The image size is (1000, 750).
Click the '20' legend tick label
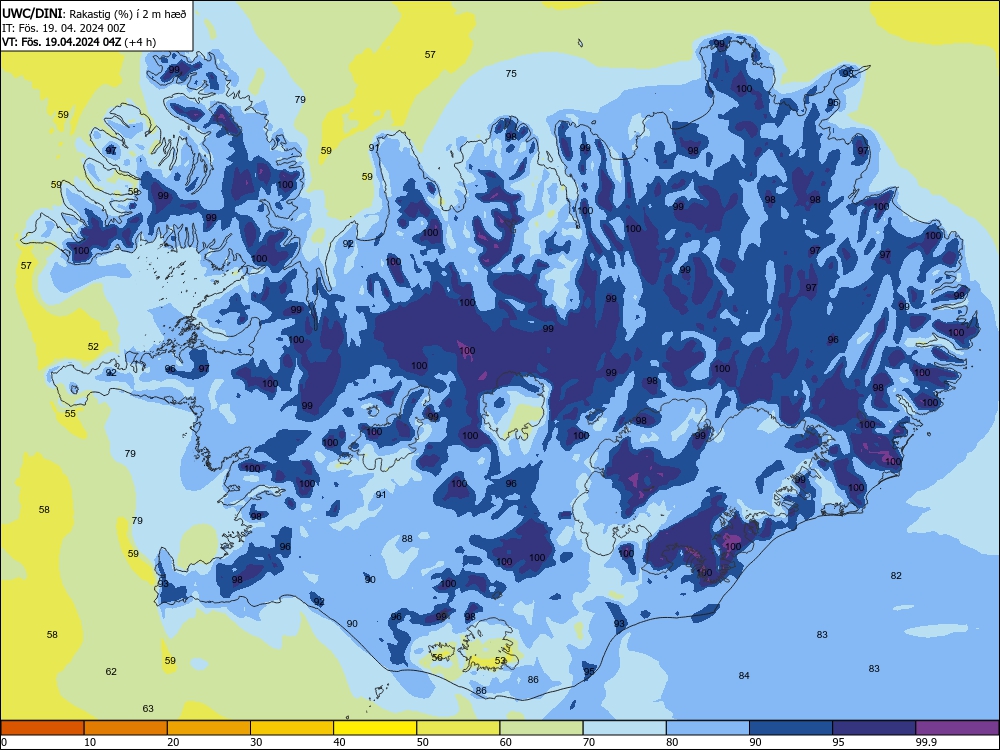tap(173, 742)
